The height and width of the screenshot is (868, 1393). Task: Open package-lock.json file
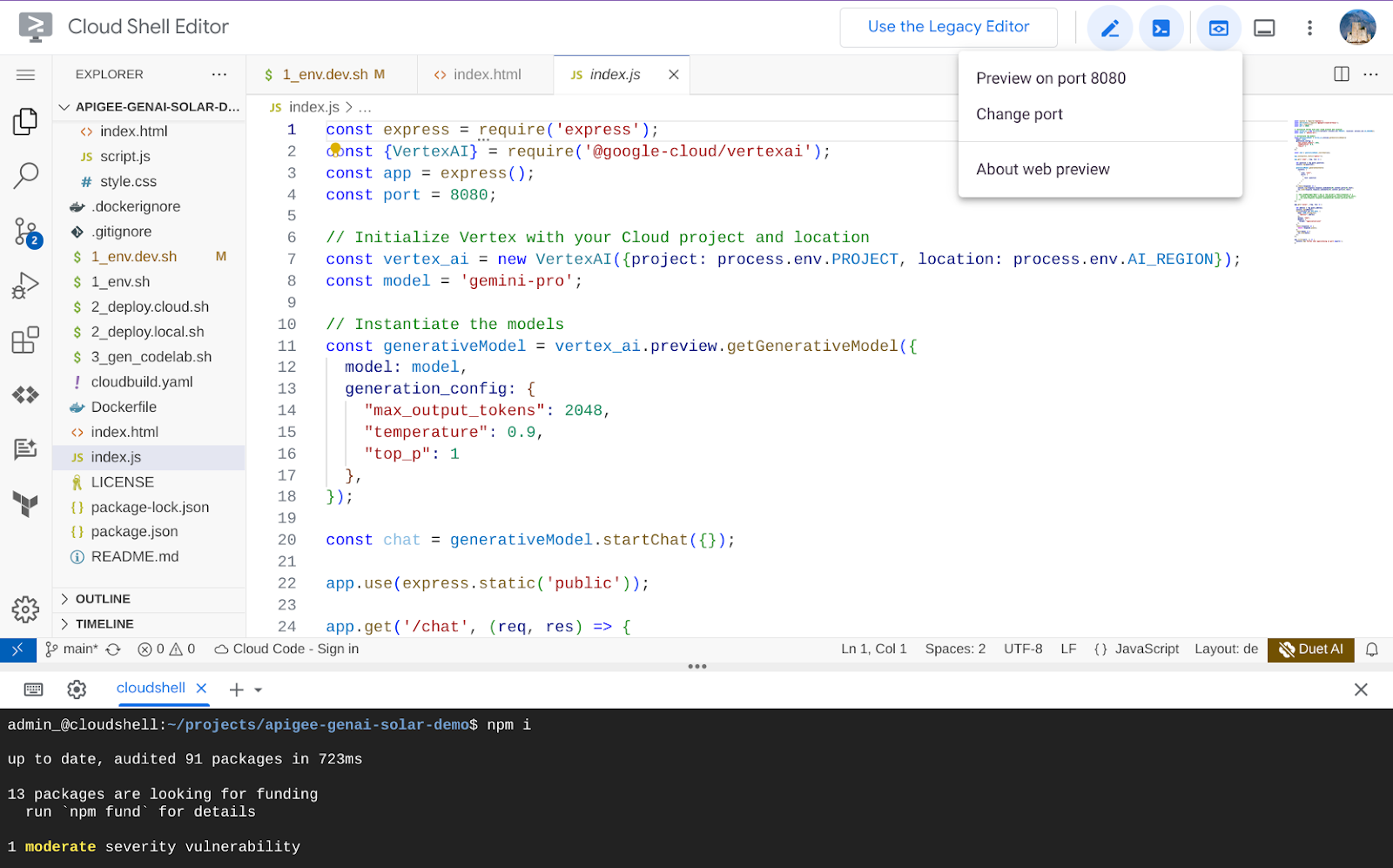pos(149,508)
